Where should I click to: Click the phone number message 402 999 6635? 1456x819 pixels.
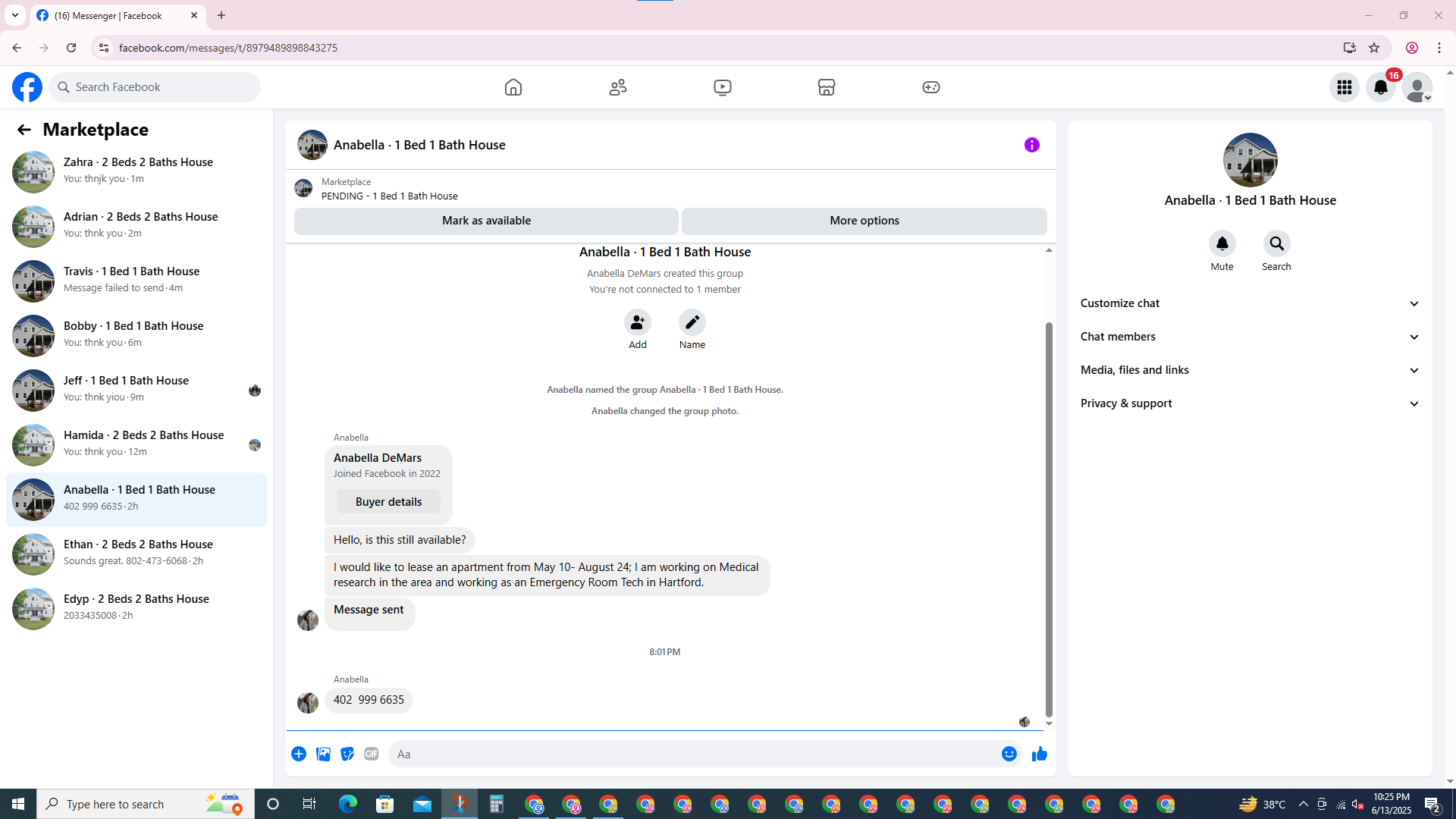369,700
